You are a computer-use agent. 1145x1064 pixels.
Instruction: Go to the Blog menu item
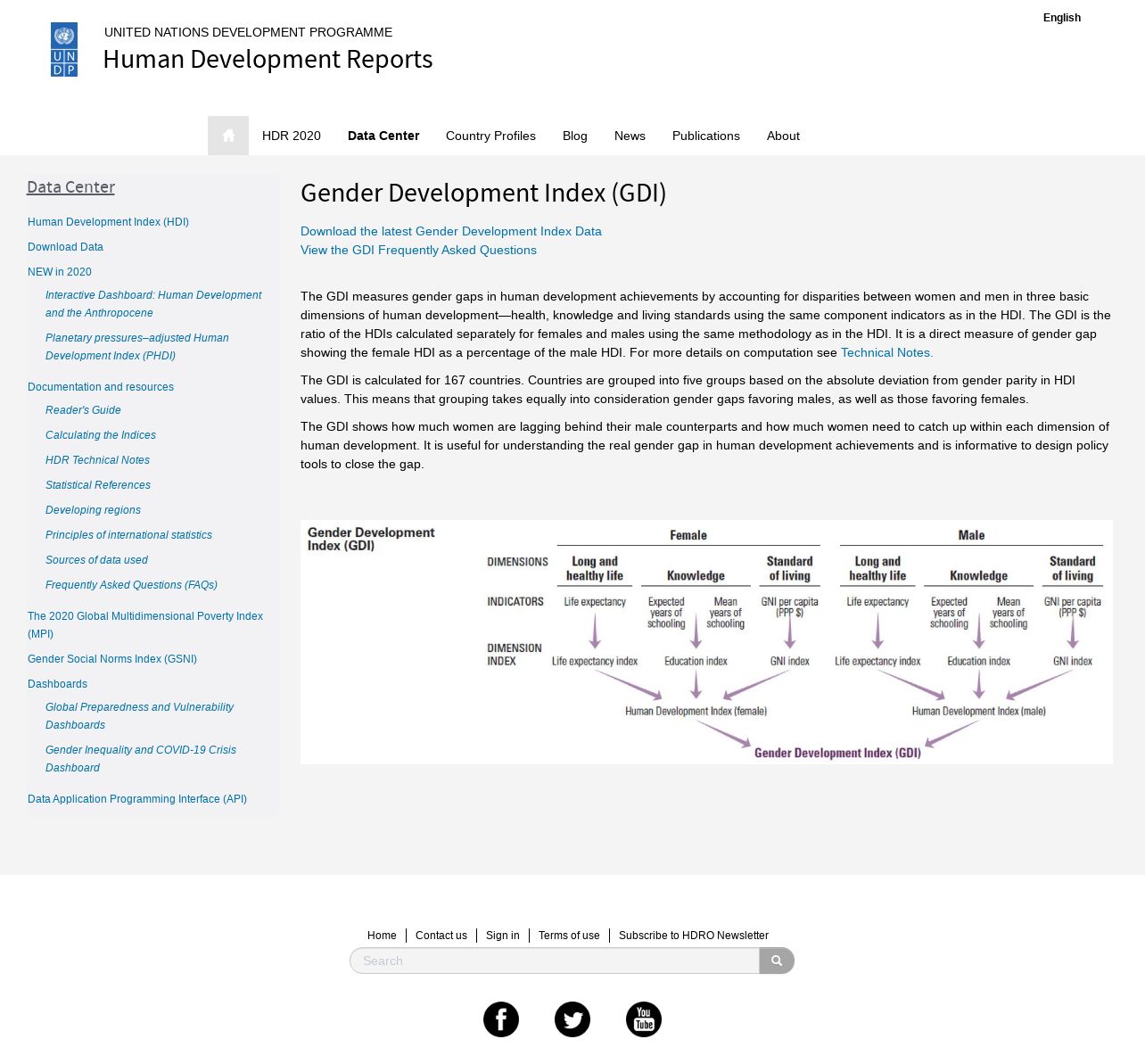tap(575, 136)
